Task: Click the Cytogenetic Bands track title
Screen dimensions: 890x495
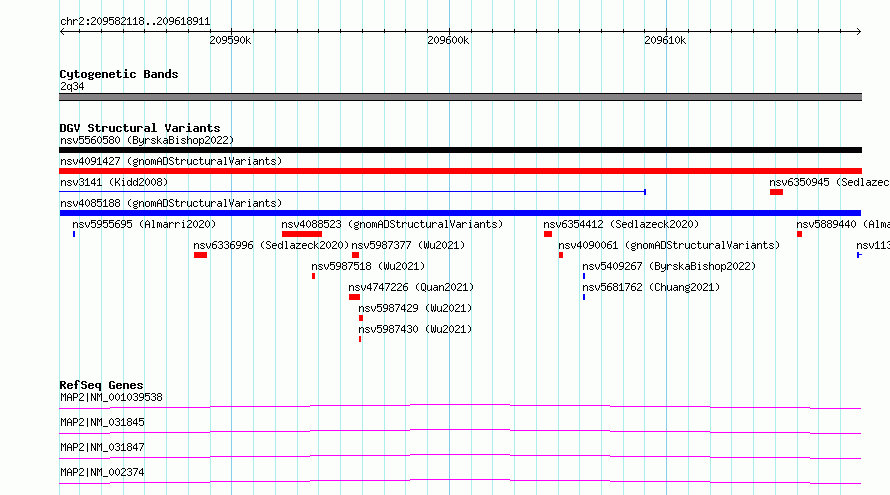Action: pyautogui.click(x=119, y=74)
